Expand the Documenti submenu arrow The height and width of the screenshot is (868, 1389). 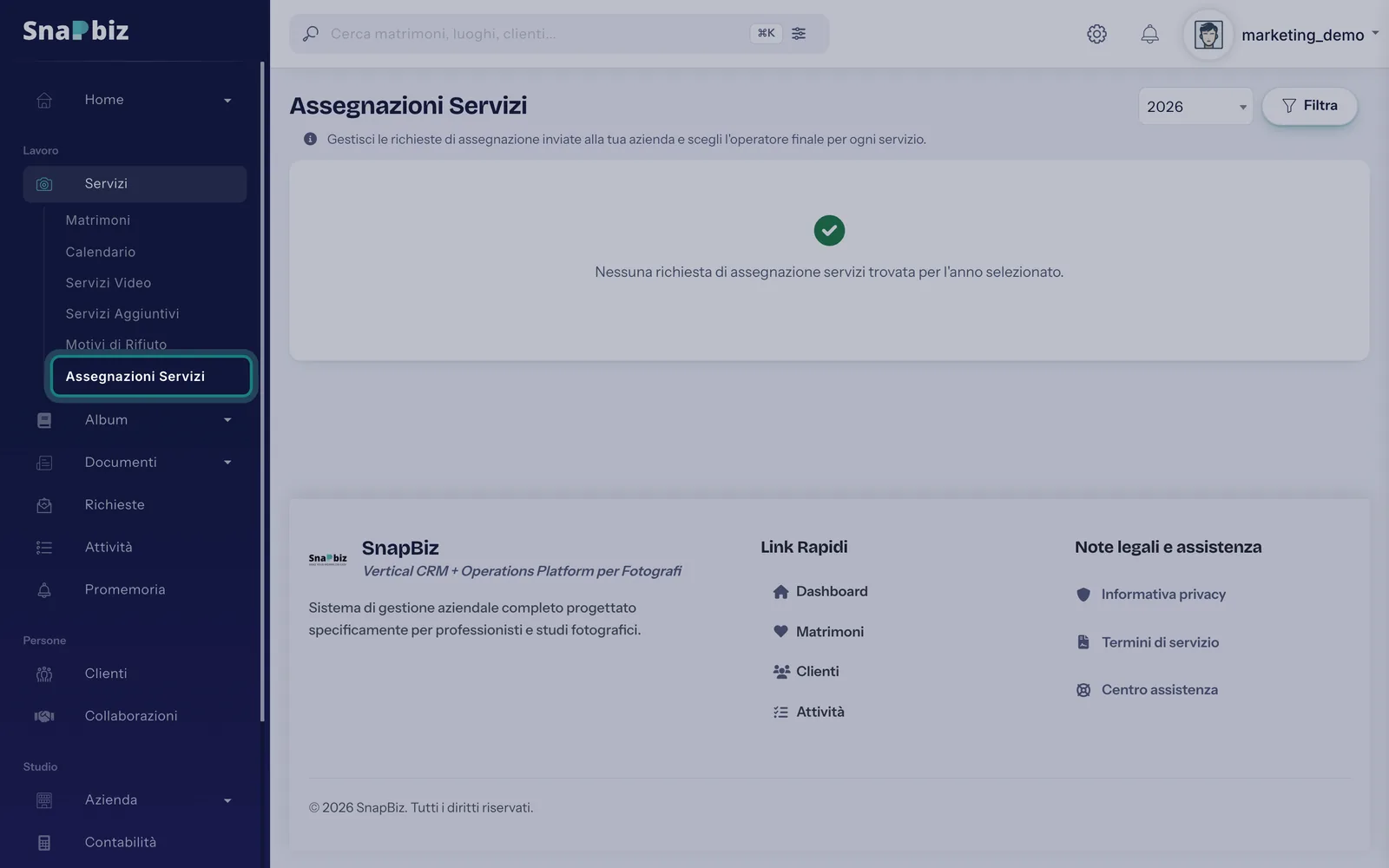(227, 463)
